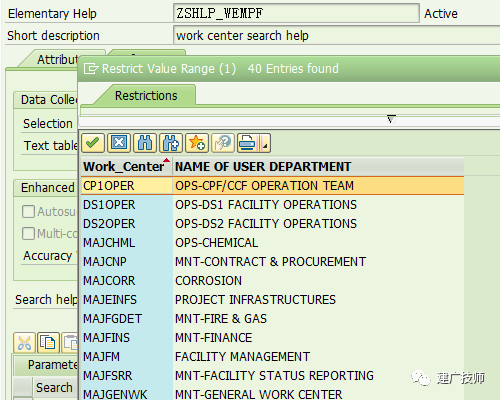The height and width of the screenshot is (400, 500).
Task: Click OPS-DS1 FACILITY OPERATIONS description
Action: point(266,205)
